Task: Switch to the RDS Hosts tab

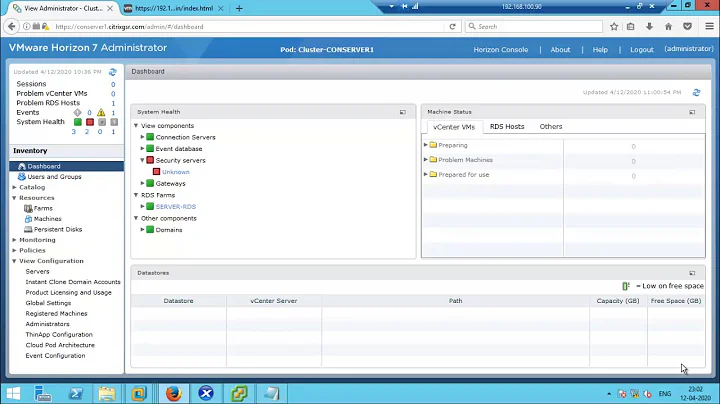Action: click(507, 126)
